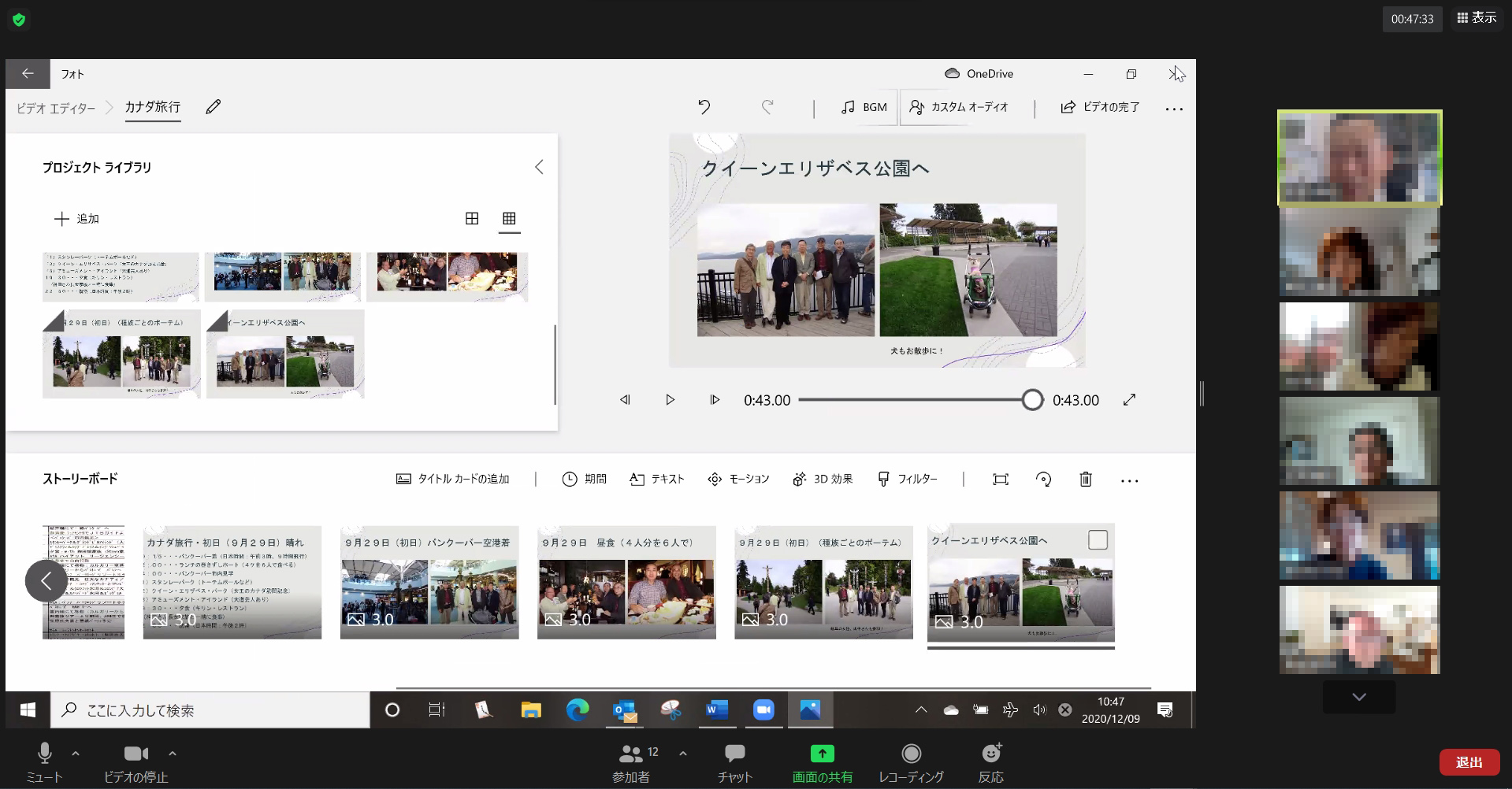Select storyboard clip 昼食（４人分を６人で）
Viewport: 1512px width, 789px height.
click(626, 582)
